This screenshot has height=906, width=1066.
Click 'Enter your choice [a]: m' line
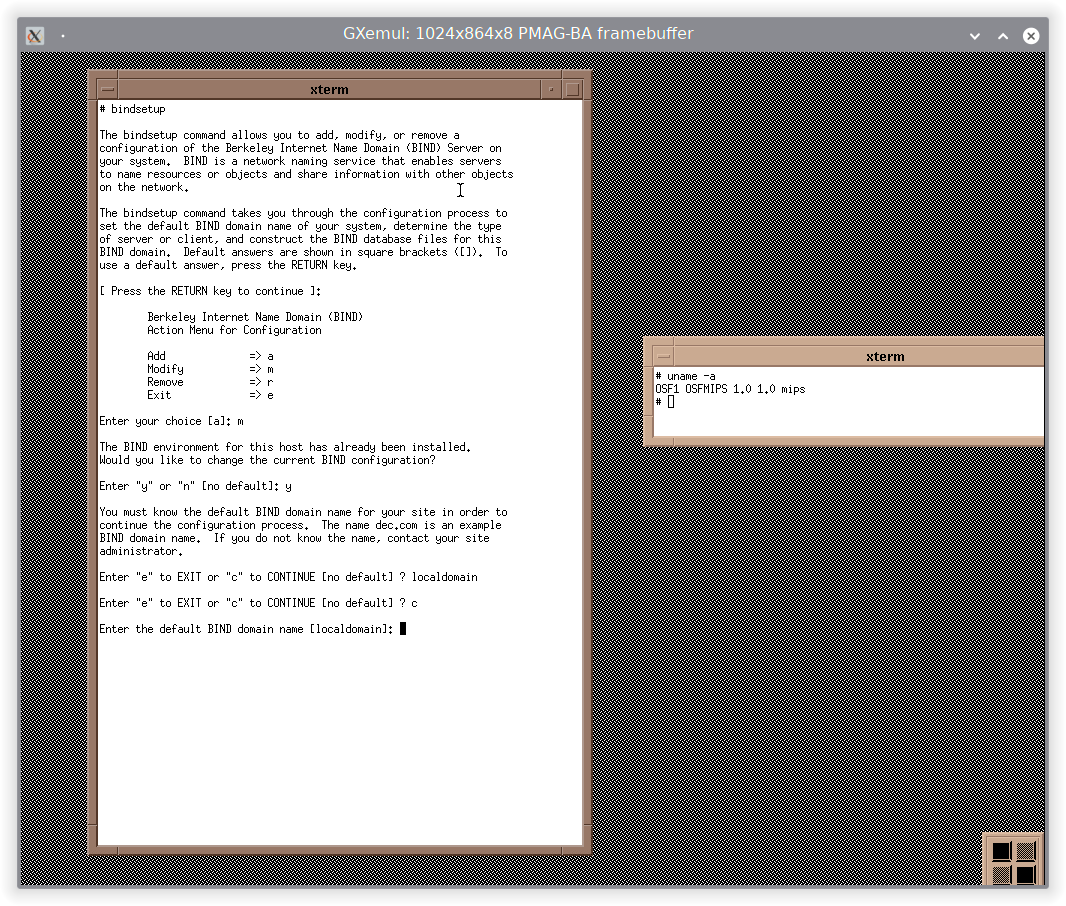(x=171, y=421)
